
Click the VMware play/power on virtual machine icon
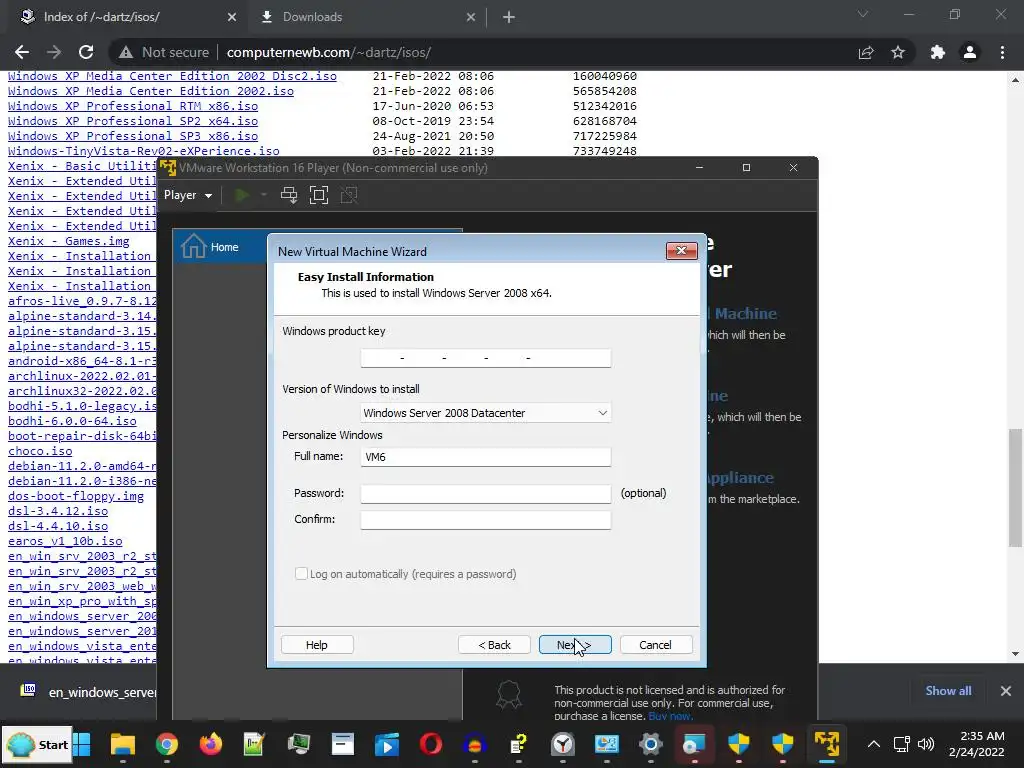pyautogui.click(x=242, y=195)
